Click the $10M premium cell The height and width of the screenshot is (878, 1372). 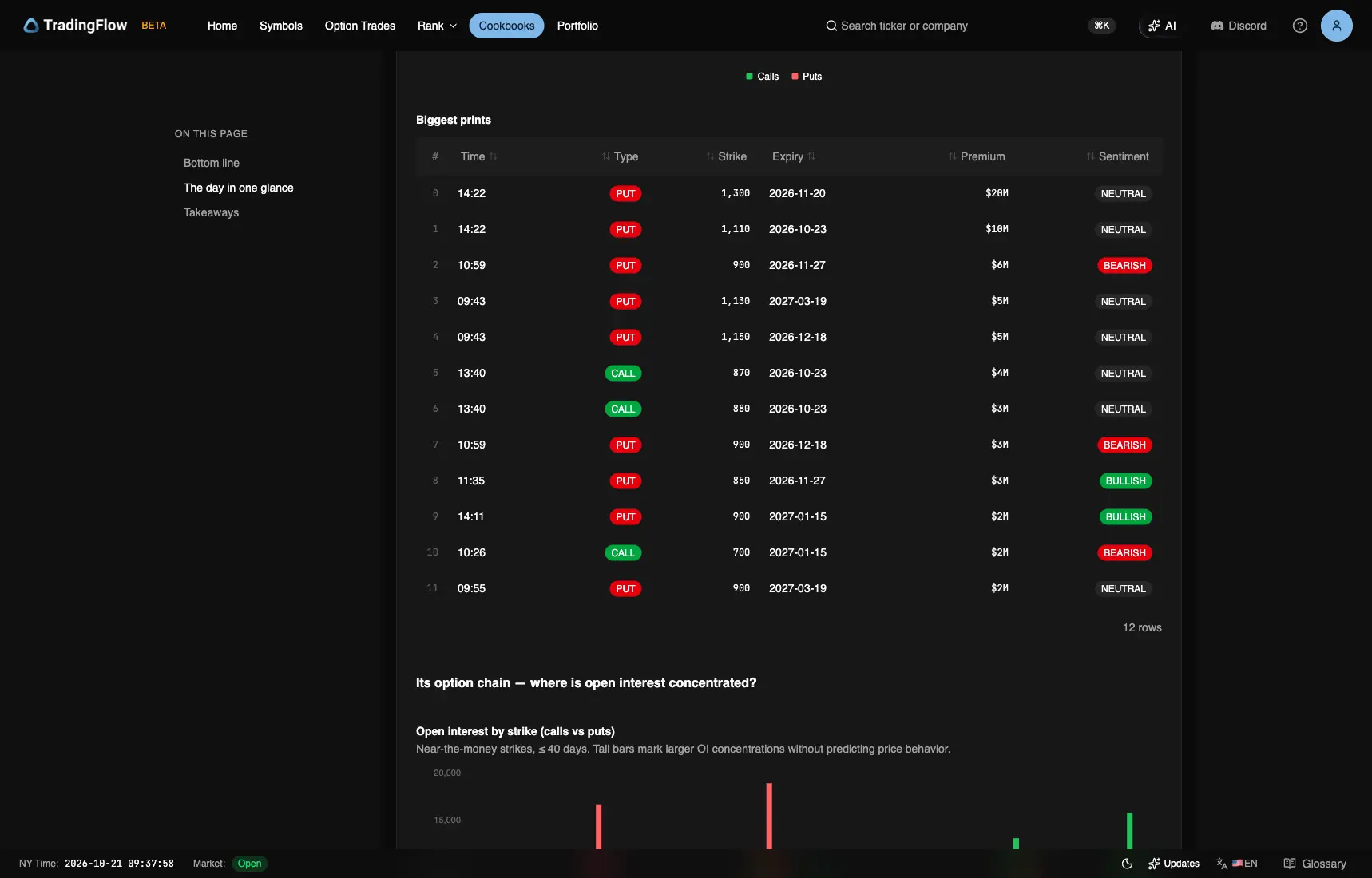coord(997,229)
